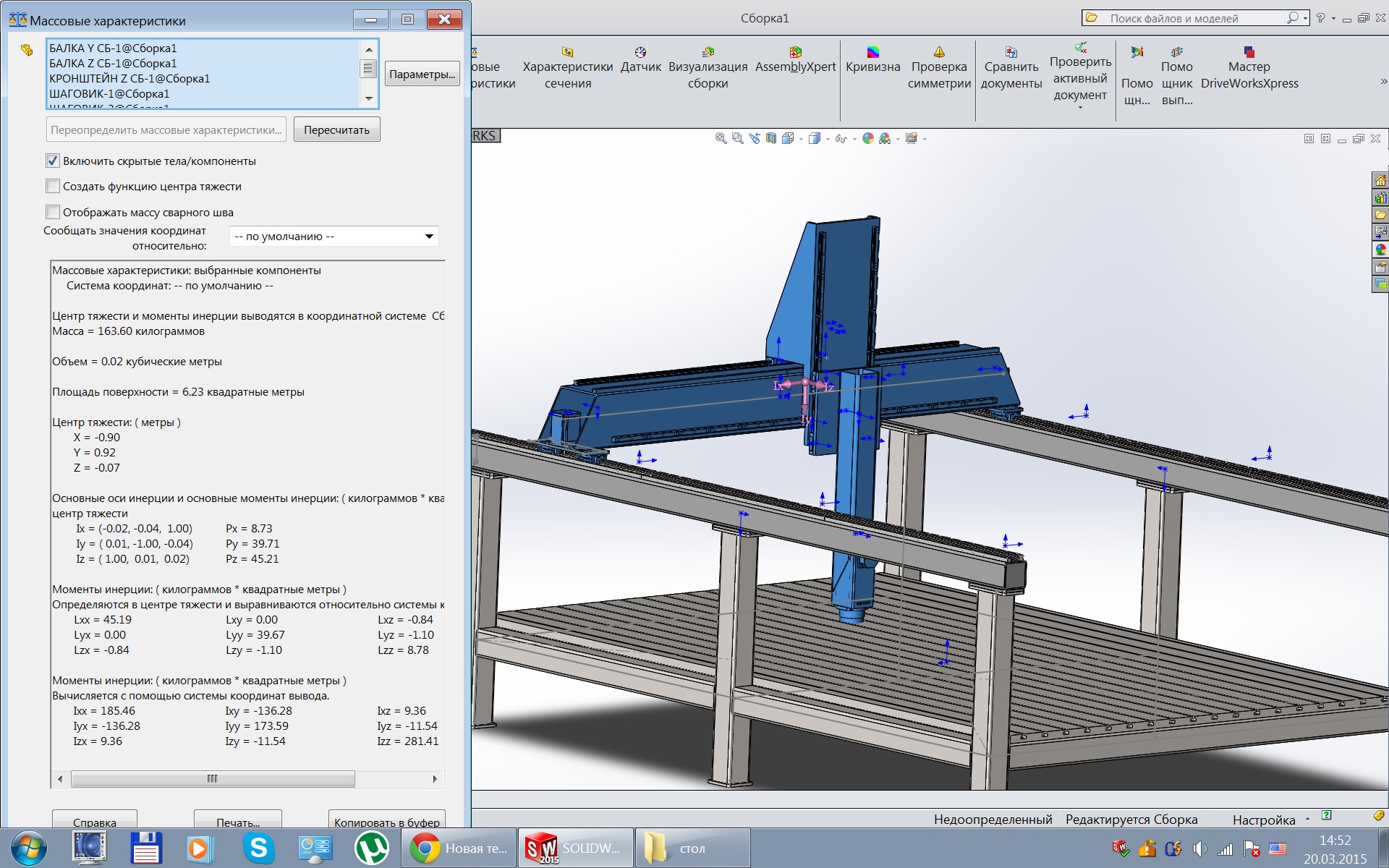1389x868 pixels.
Task: Open the Датчик (Sensor) tool
Action: pos(640,60)
